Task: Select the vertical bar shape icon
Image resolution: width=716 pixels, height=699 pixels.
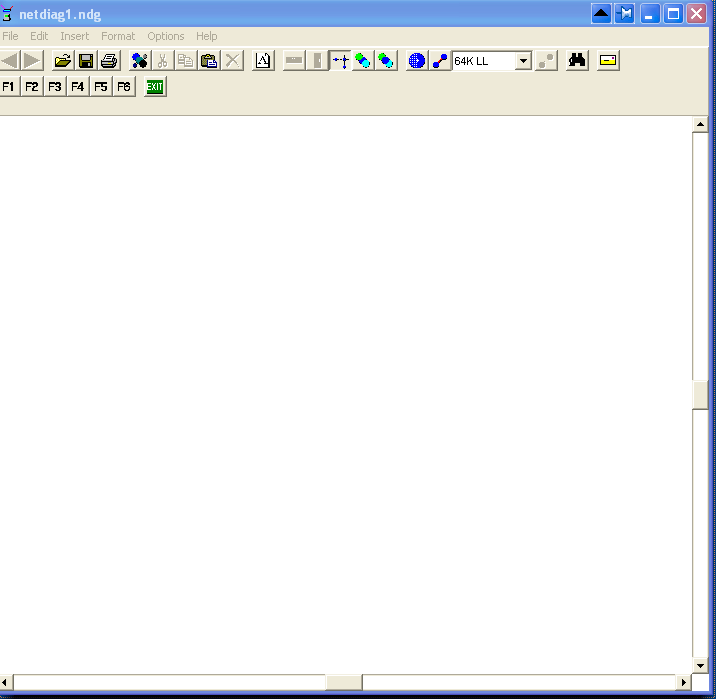Action: (x=317, y=60)
